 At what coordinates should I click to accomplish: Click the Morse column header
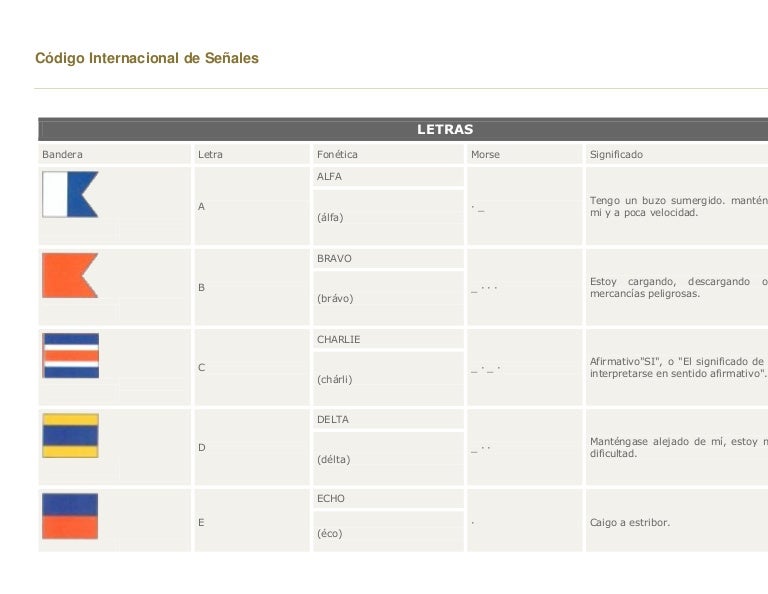pyautogui.click(x=485, y=155)
